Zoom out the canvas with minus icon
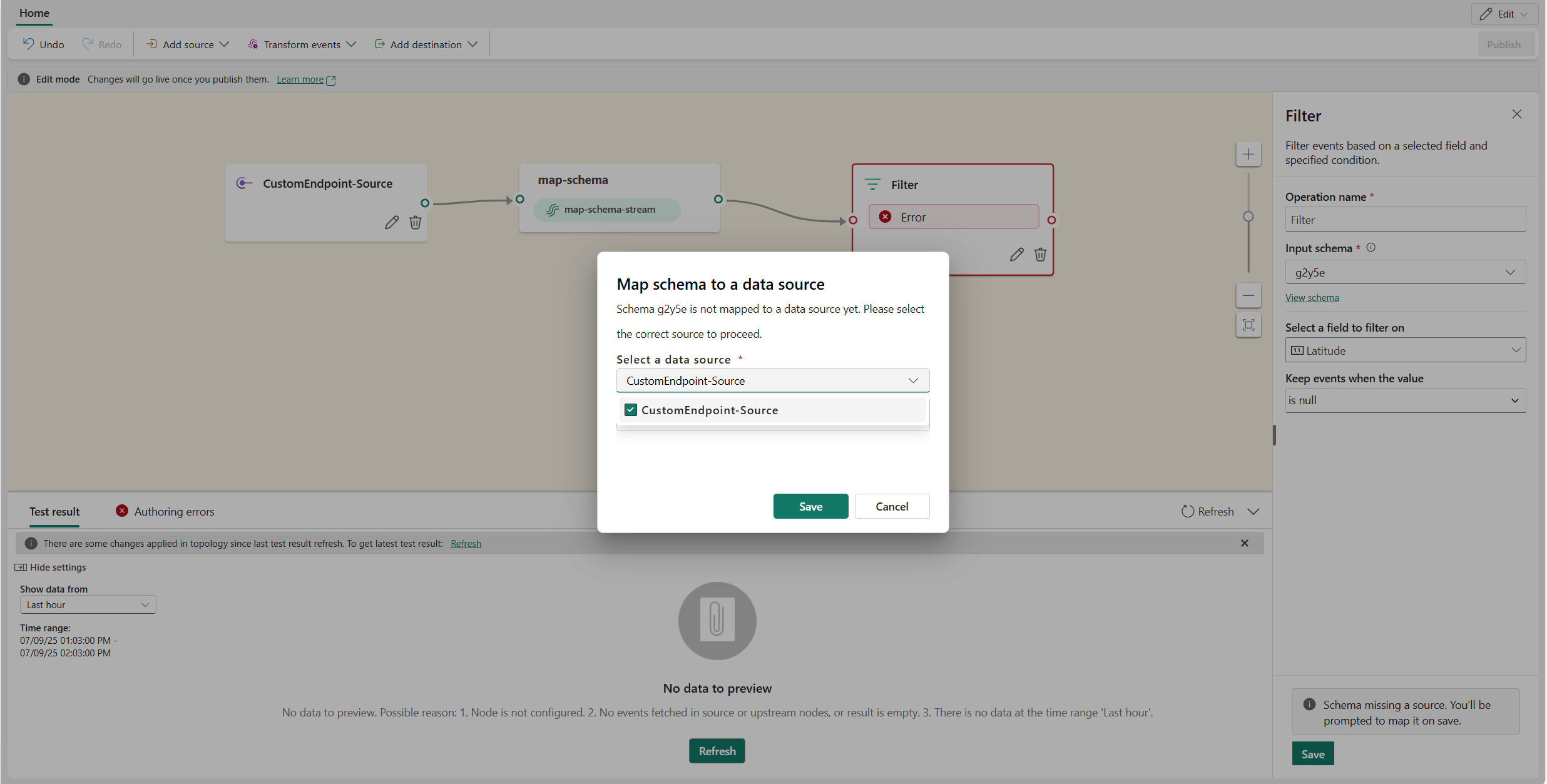Screen dimensions: 1547x784 pos(1248,295)
